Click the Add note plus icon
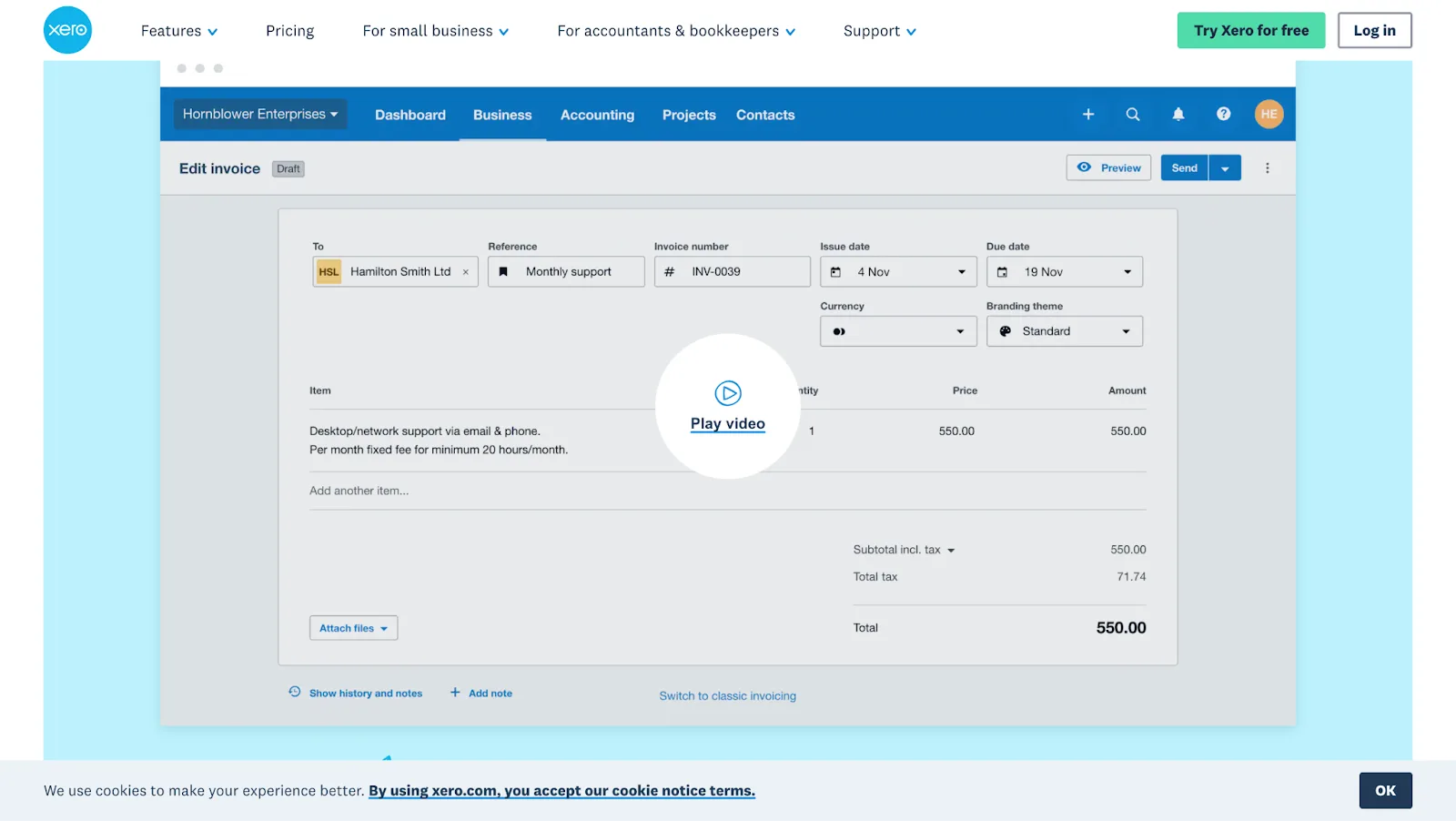Screen dimensions: 1456x821 (x=455, y=693)
